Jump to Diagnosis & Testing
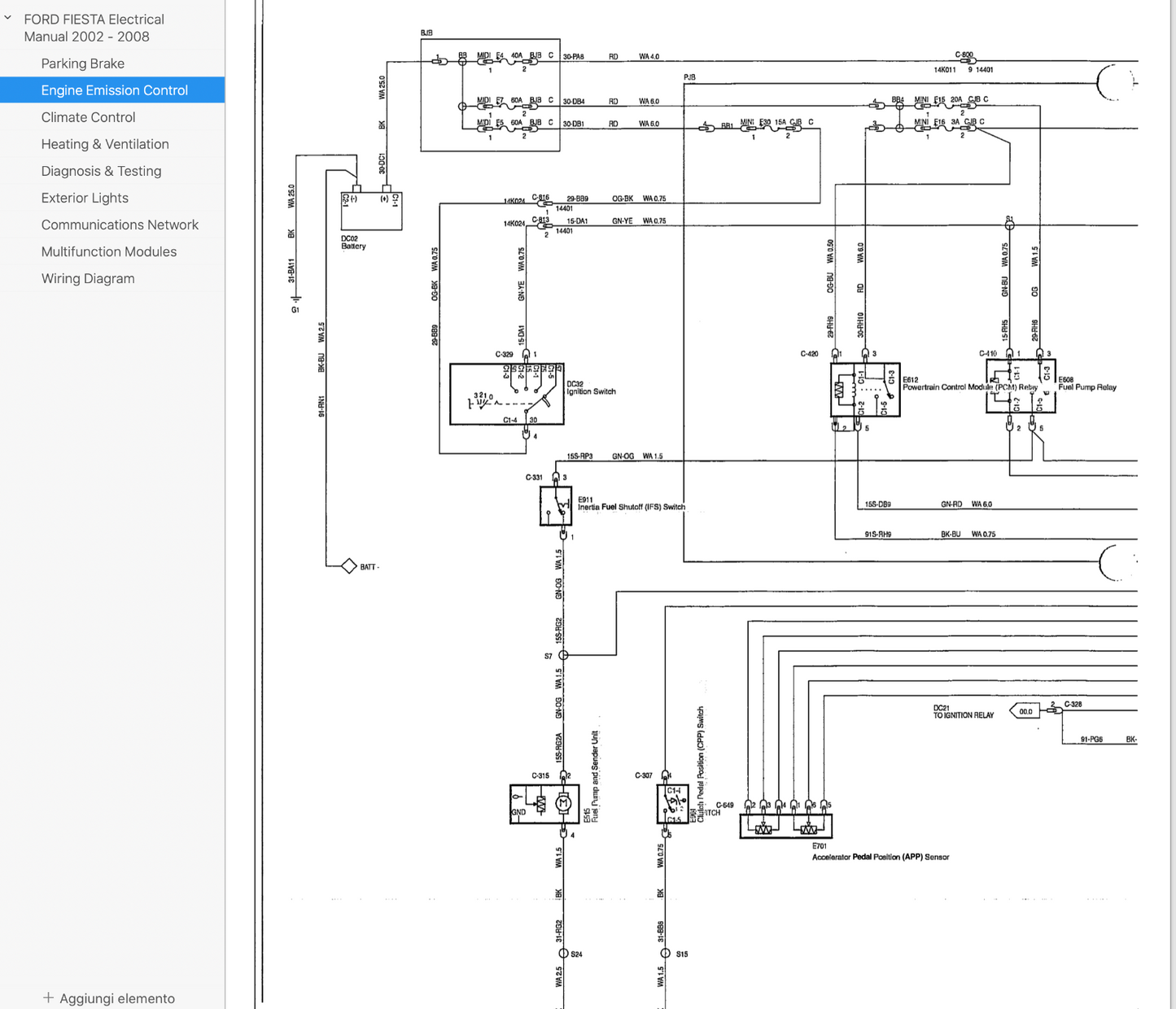The image size is (1176, 1009). pos(101,171)
